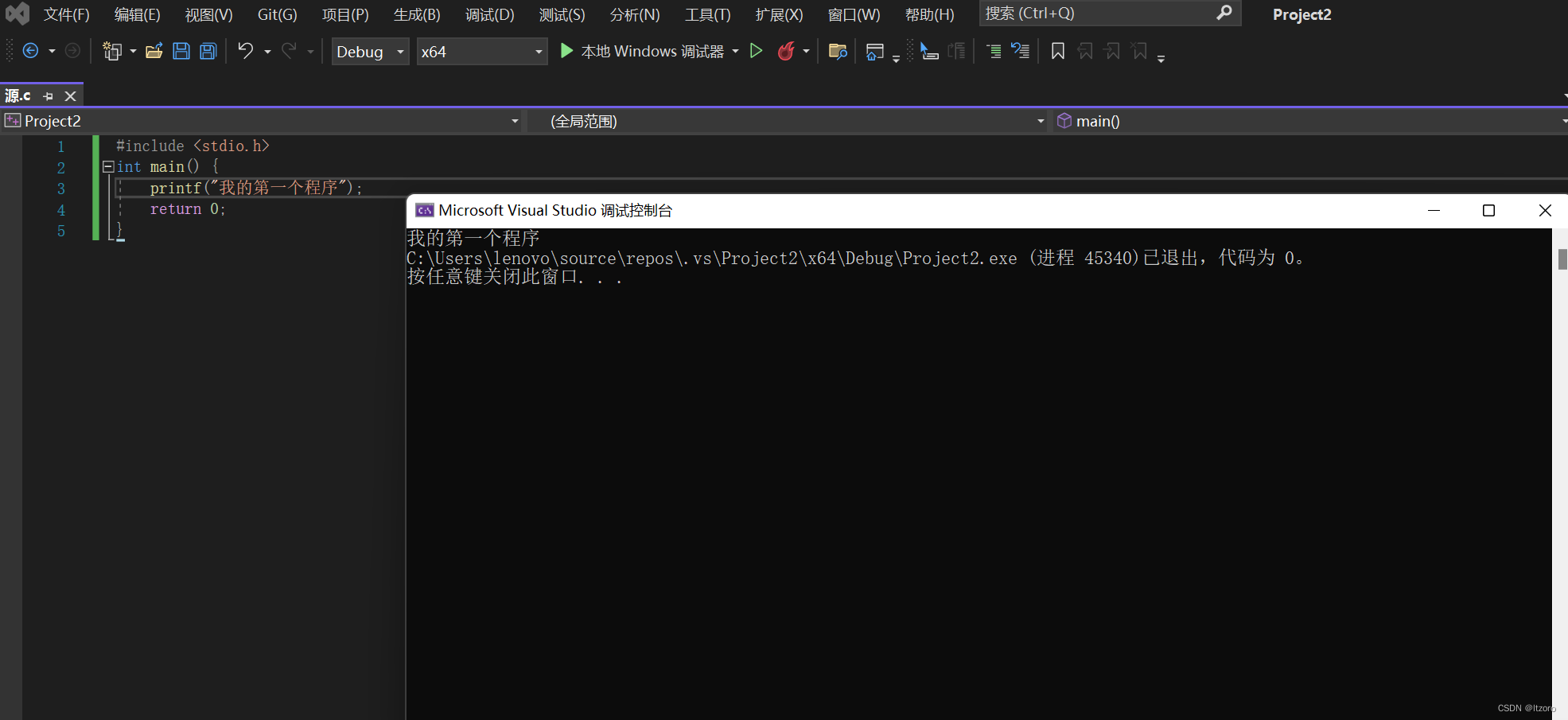Open the 项目(P) menu

(x=345, y=14)
